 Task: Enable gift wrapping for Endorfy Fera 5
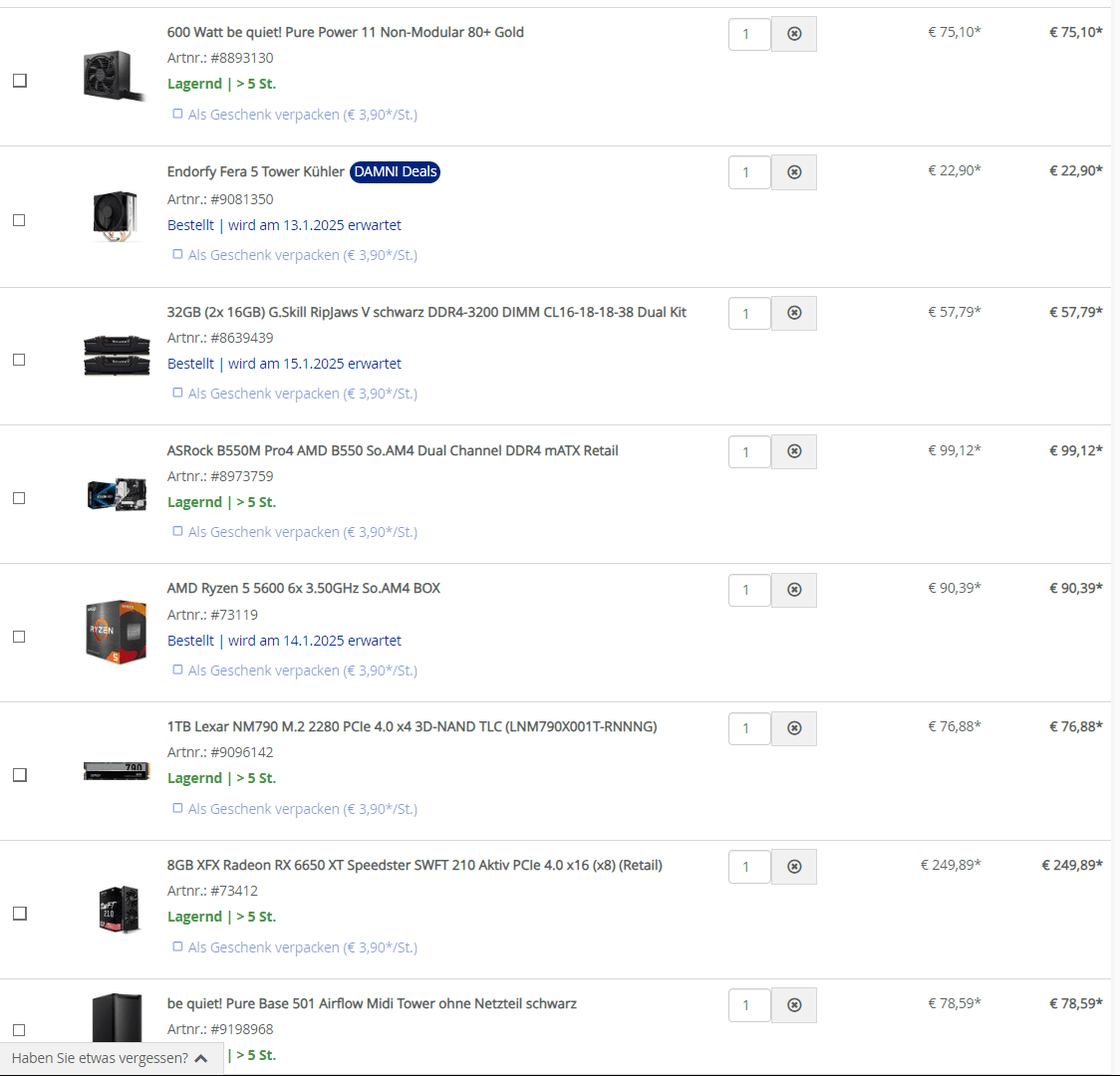[x=177, y=254]
